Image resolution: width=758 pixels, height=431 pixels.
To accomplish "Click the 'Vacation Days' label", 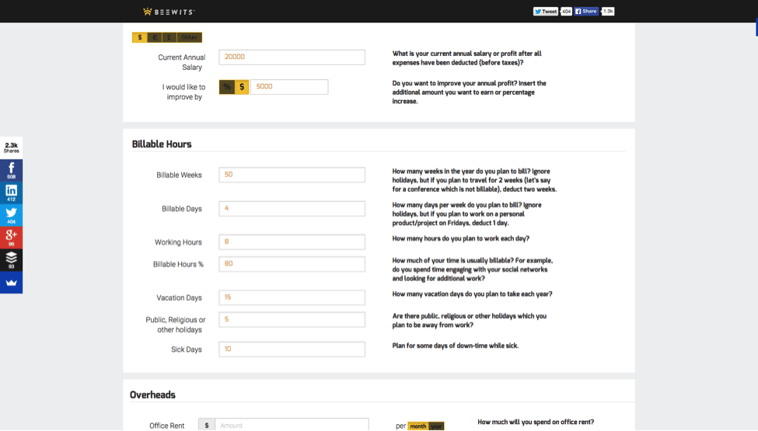I will click(179, 298).
